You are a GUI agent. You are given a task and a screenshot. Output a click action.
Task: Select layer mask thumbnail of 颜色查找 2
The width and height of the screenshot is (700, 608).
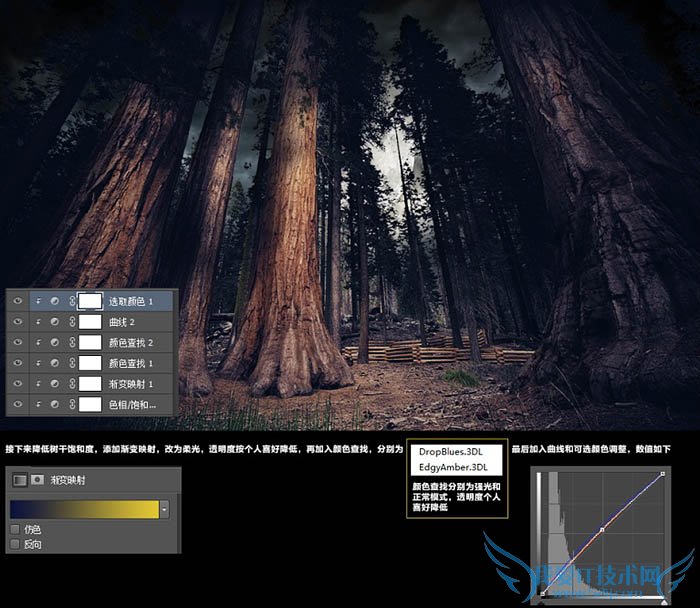pos(90,342)
